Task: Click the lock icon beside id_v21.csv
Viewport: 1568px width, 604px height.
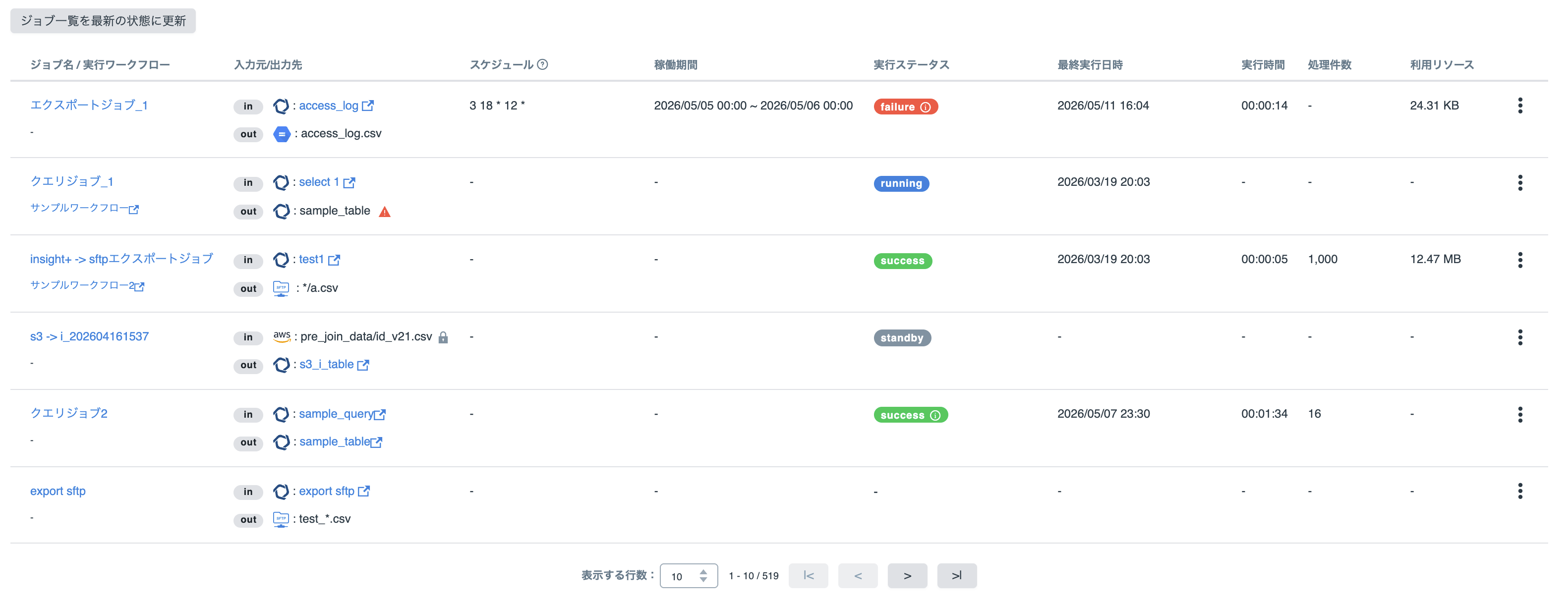Action: (443, 337)
